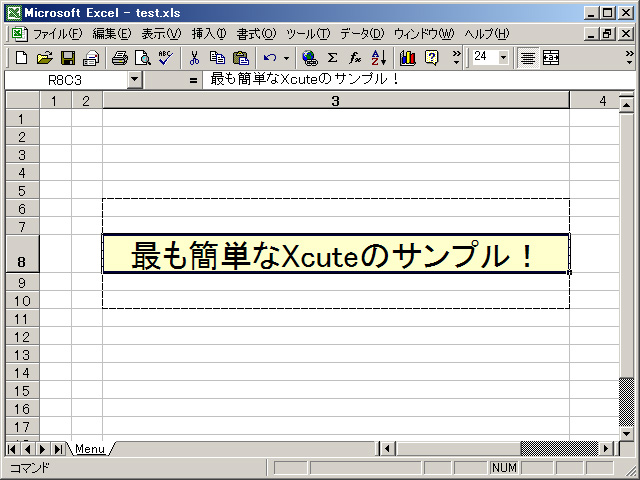Screen dimensions: 640x480
Task: Jump to first sheet tab arrow
Action: coord(12,449)
